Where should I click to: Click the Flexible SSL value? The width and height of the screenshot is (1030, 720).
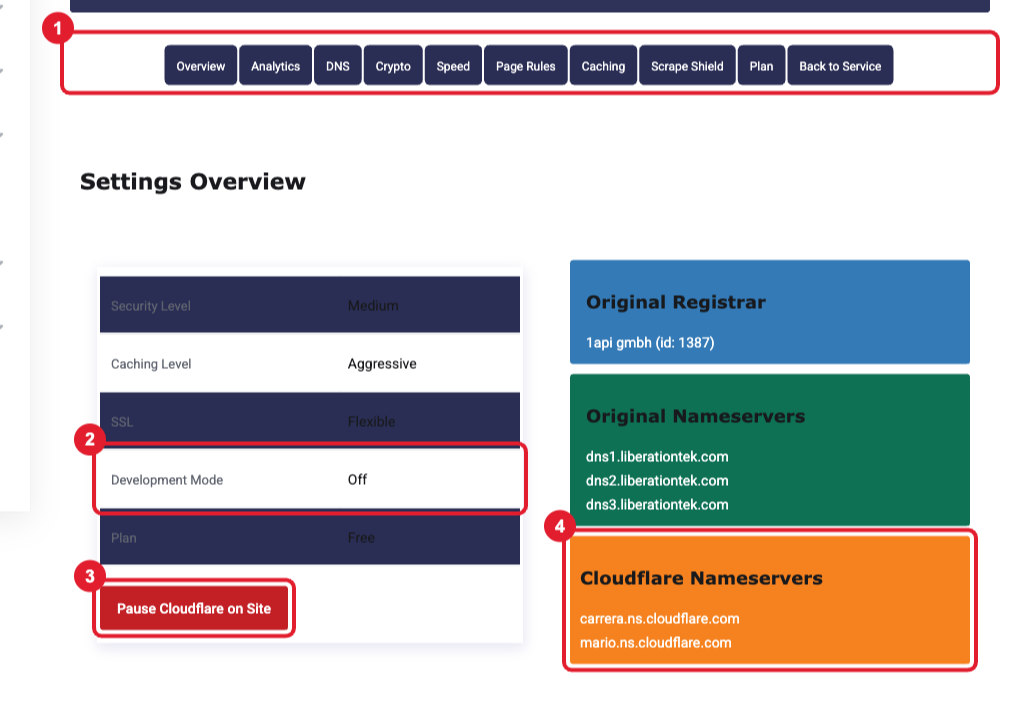(x=371, y=422)
